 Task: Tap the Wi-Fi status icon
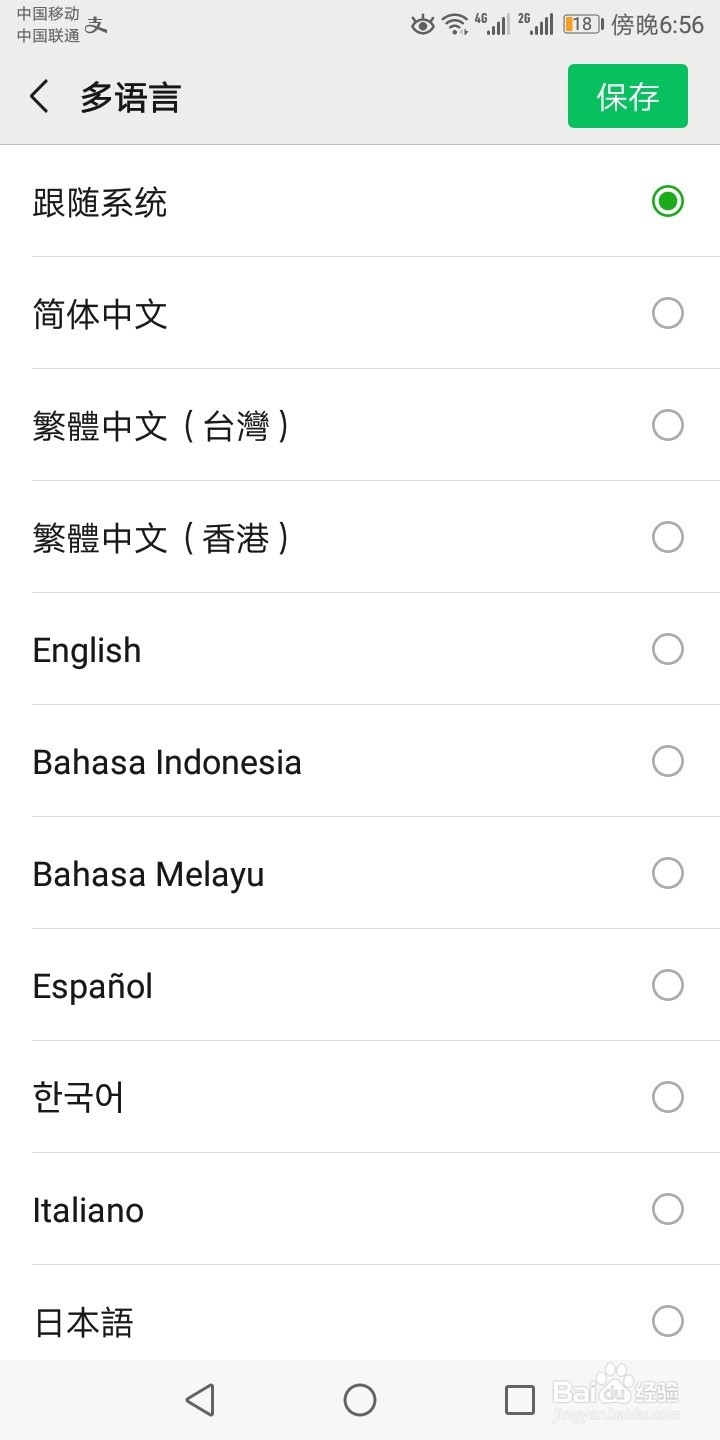coord(455,24)
